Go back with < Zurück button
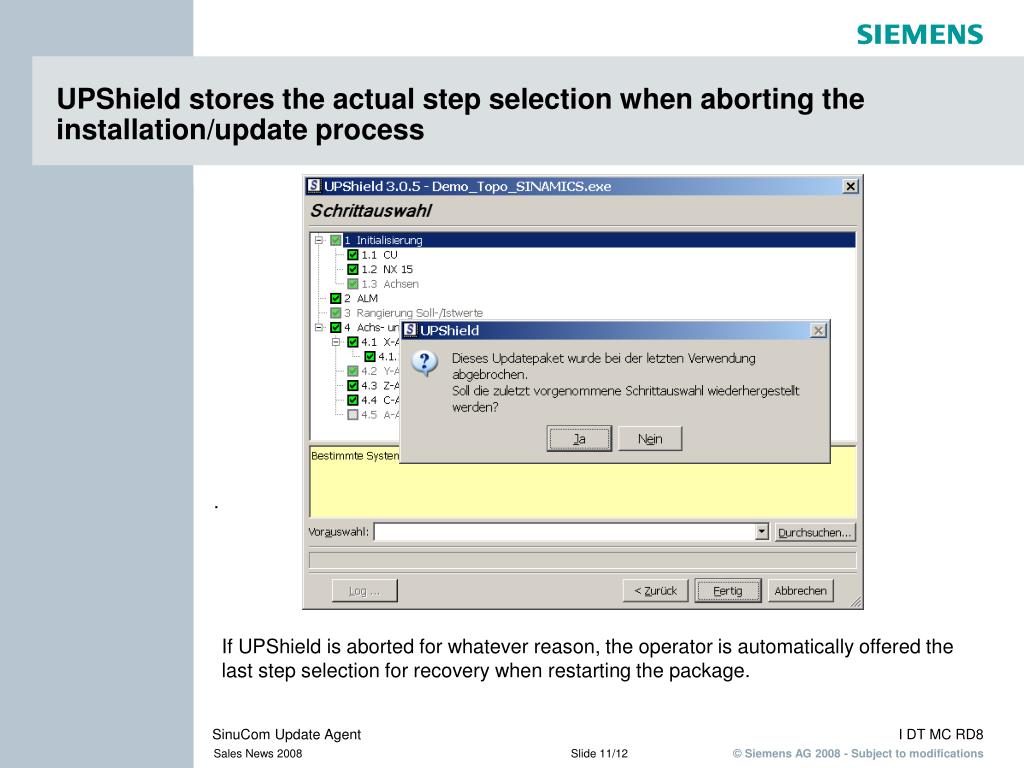Viewport: 1024px width, 768px height. 656,591
